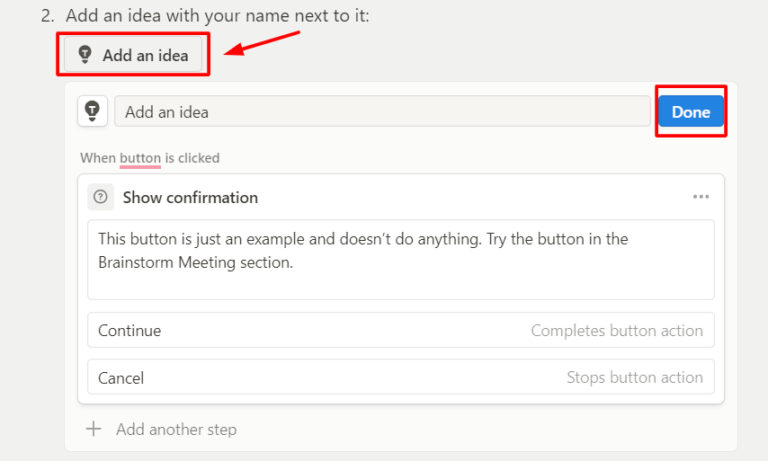This screenshot has width=768, height=461.
Task: Click the list number 2 before the instruction
Action: coord(46,16)
